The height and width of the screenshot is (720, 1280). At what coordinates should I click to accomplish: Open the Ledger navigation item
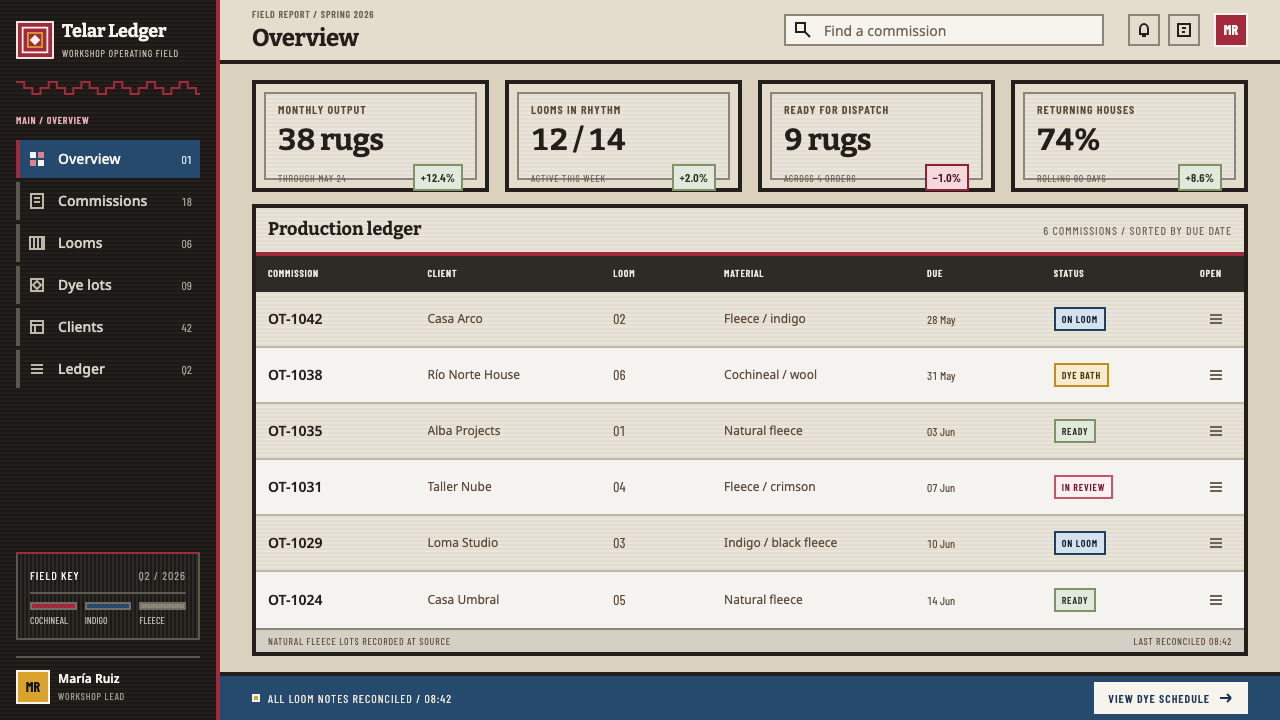point(108,369)
